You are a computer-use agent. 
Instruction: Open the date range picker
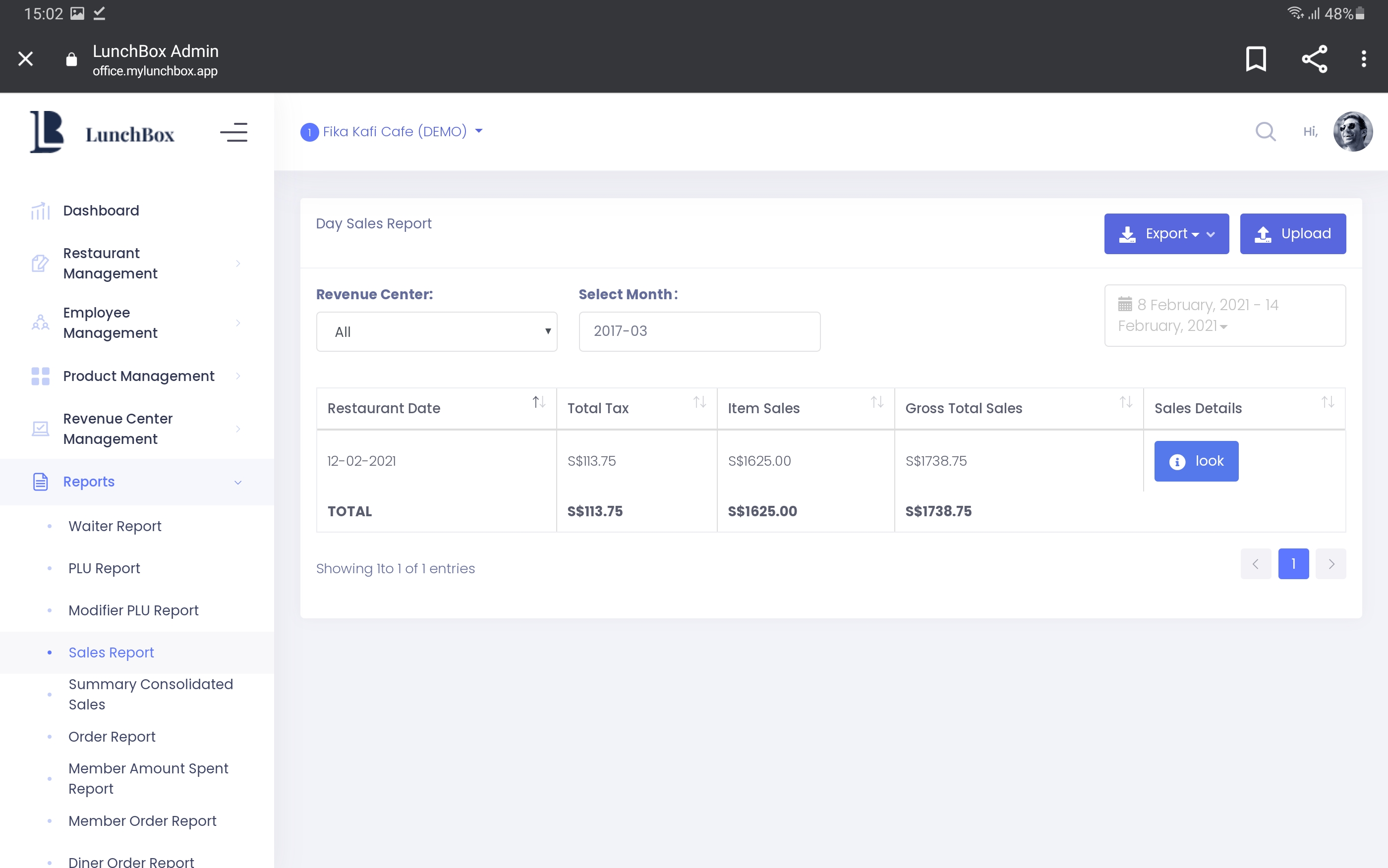[1224, 315]
